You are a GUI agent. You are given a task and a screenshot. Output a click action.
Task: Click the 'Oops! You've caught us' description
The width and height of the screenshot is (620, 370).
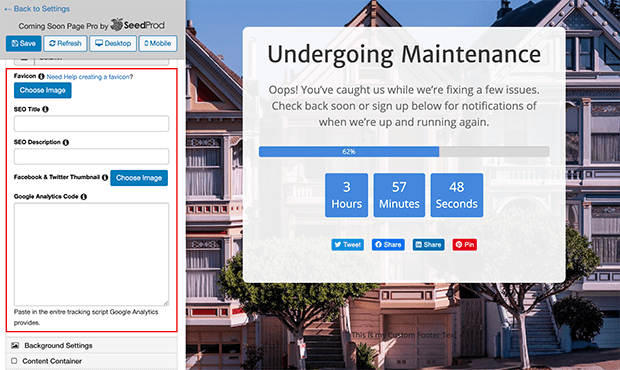tap(404, 106)
